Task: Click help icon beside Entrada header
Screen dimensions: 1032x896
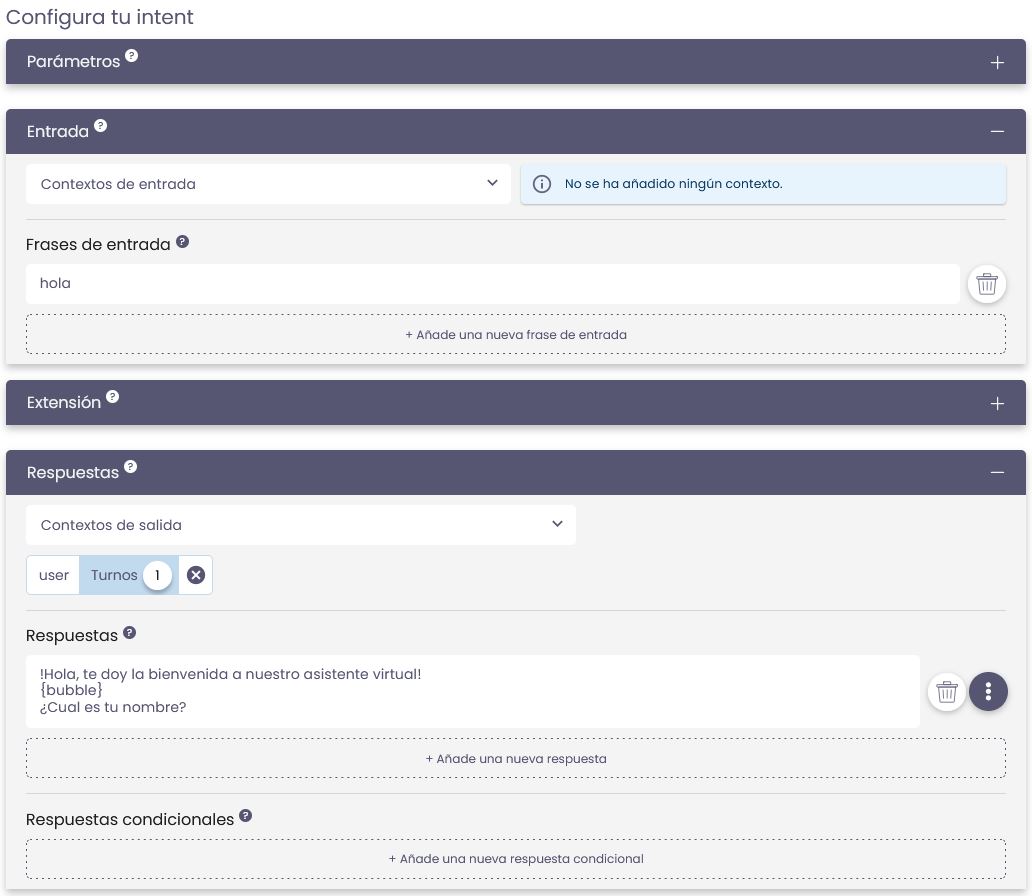Action: click(x=99, y=127)
